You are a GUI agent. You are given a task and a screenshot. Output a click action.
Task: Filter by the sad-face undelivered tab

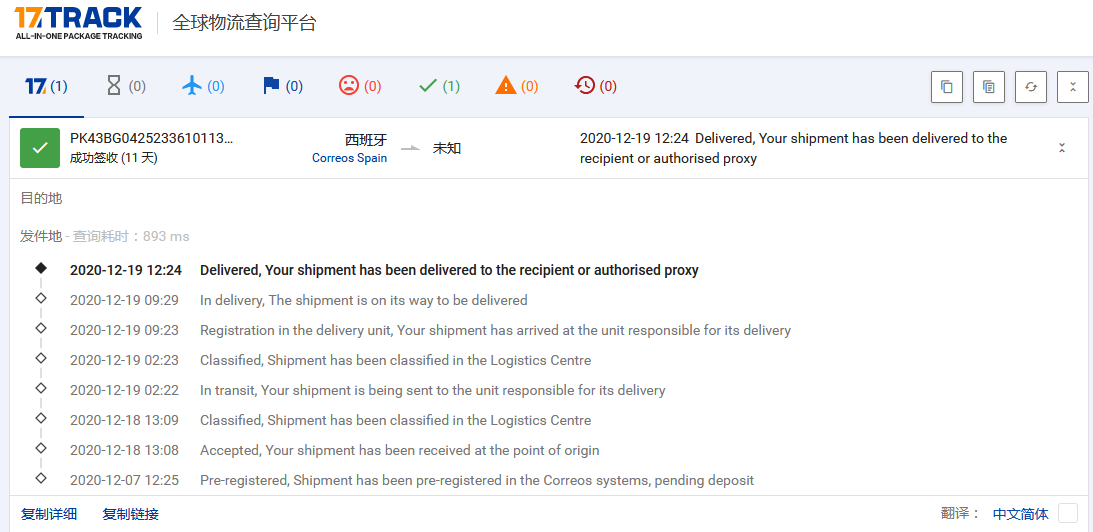(360, 87)
